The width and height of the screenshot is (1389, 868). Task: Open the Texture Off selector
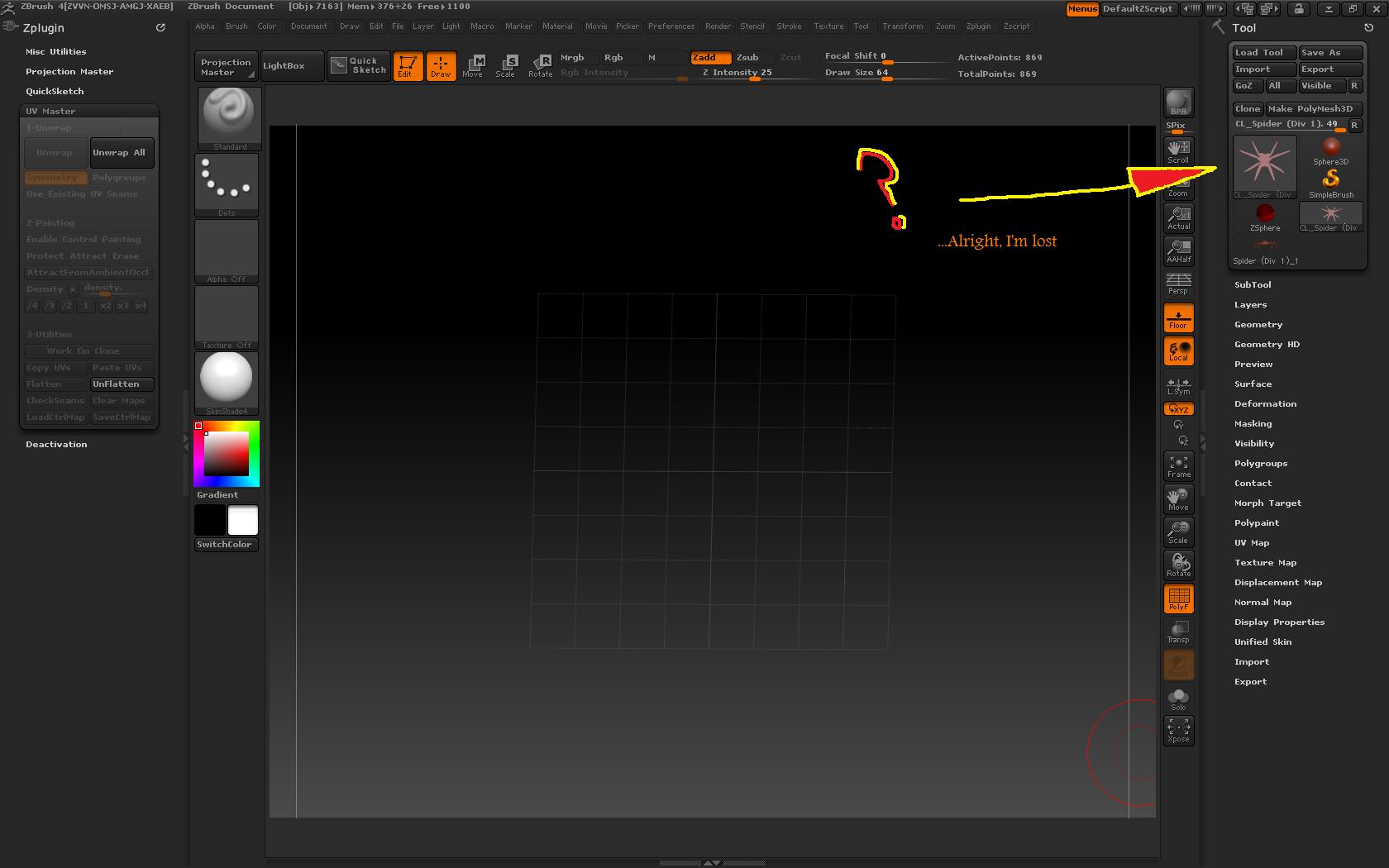227,317
